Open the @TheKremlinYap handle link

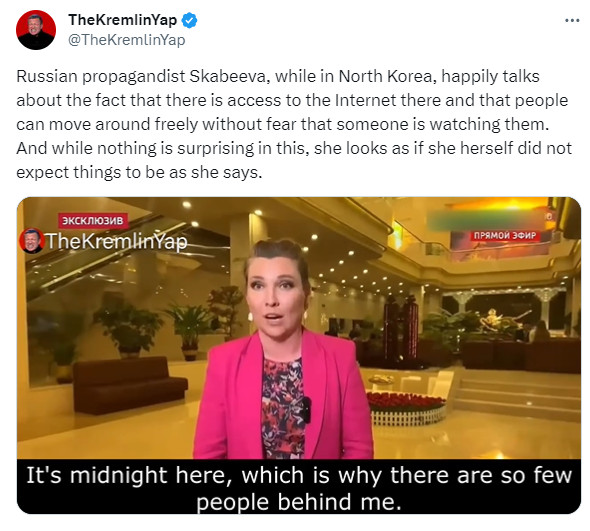coord(126,40)
